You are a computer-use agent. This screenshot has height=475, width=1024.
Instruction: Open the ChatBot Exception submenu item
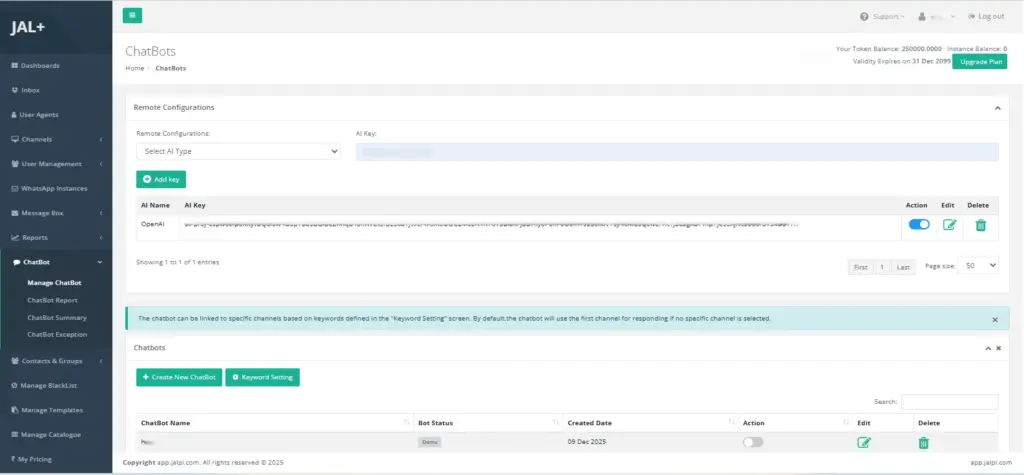click(57, 335)
